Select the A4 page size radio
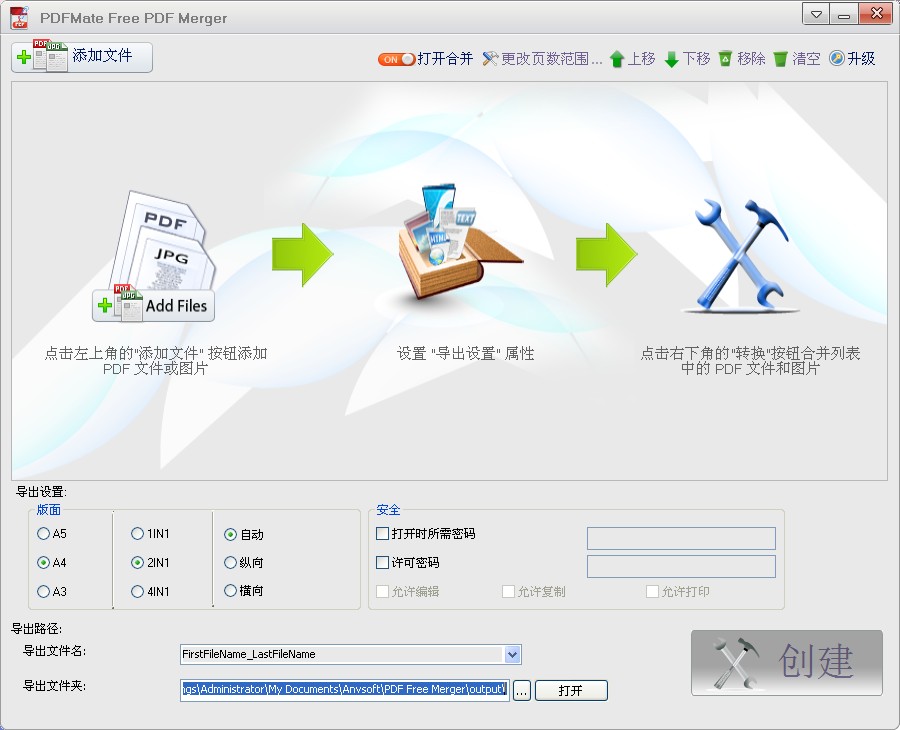Screen dimensions: 900x730 coord(43,562)
